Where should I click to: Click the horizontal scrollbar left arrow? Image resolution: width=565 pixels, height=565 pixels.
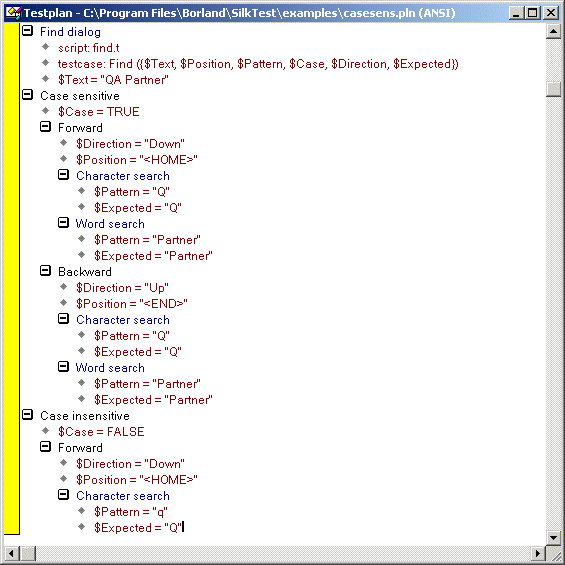(12, 553)
